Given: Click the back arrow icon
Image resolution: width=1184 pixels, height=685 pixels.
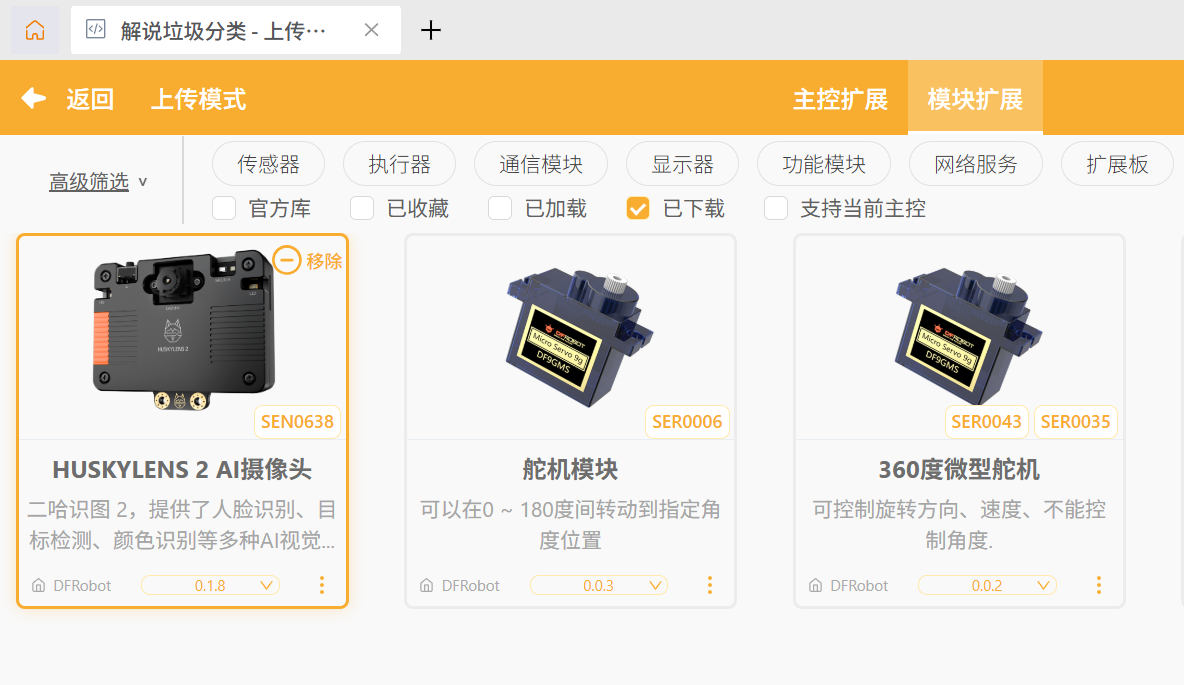Looking at the screenshot, I should (33, 98).
